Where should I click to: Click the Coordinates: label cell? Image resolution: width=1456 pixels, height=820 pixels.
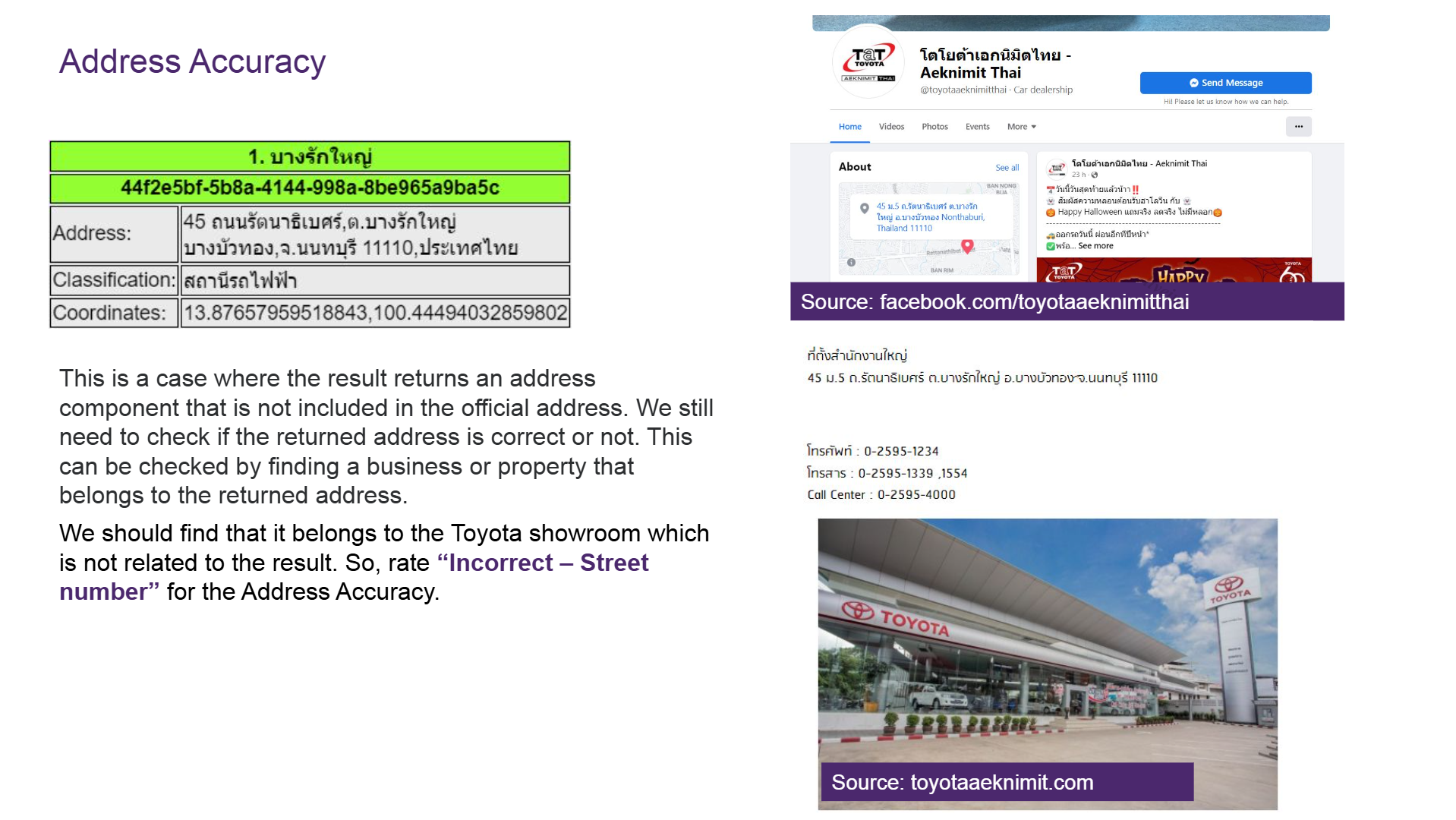pyautogui.click(x=114, y=313)
